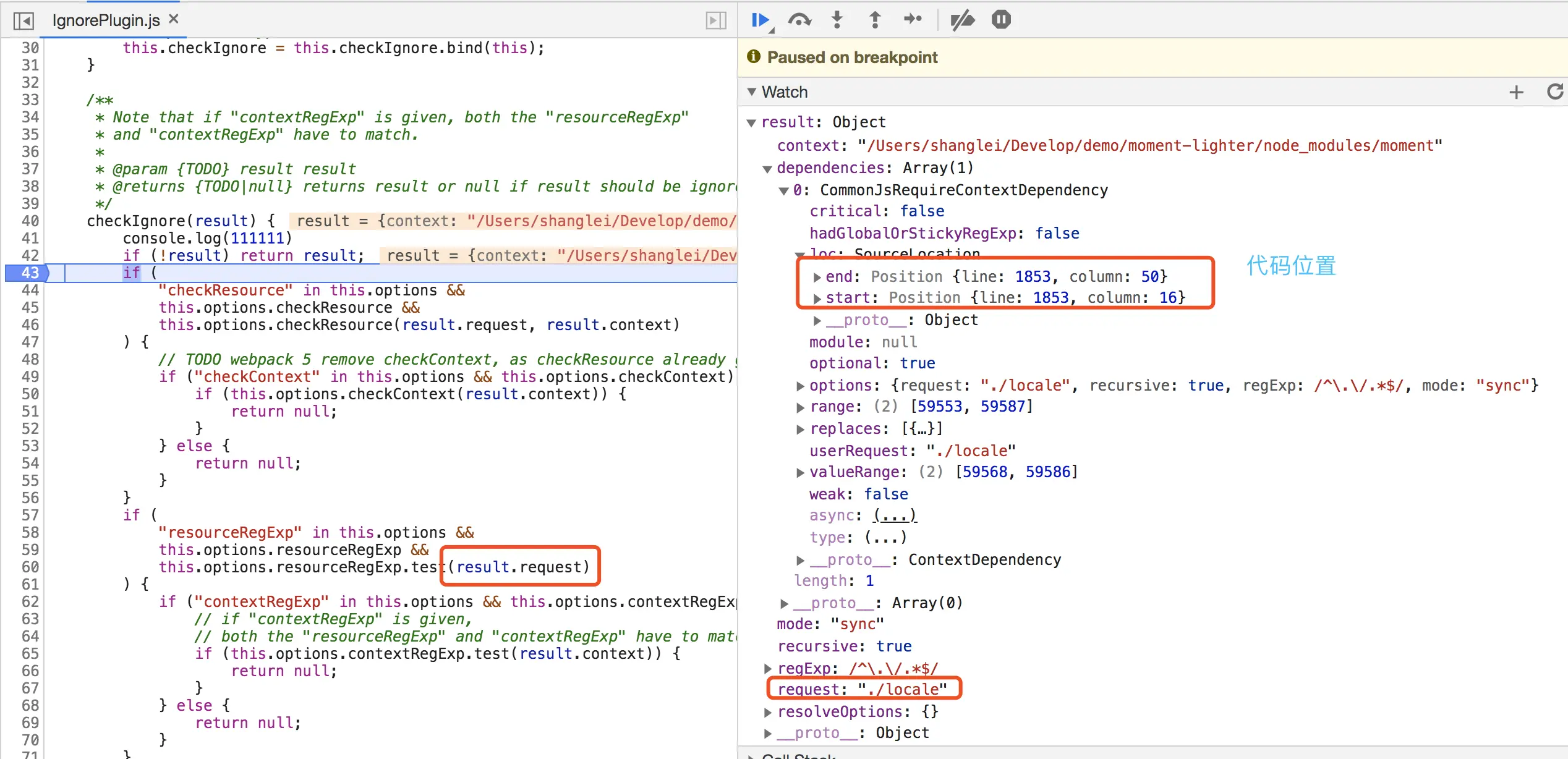Image resolution: width=1568 pixels, height=759 pixels.
Task: Hide the debugger sidebar pane
Action: [715, 20]
